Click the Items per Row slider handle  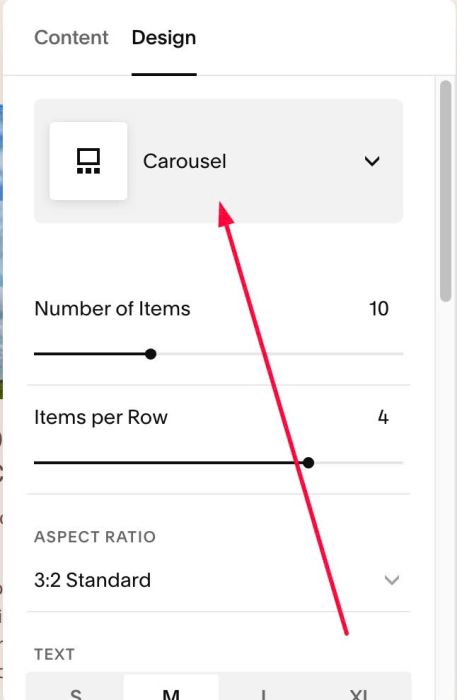(308, 463)
